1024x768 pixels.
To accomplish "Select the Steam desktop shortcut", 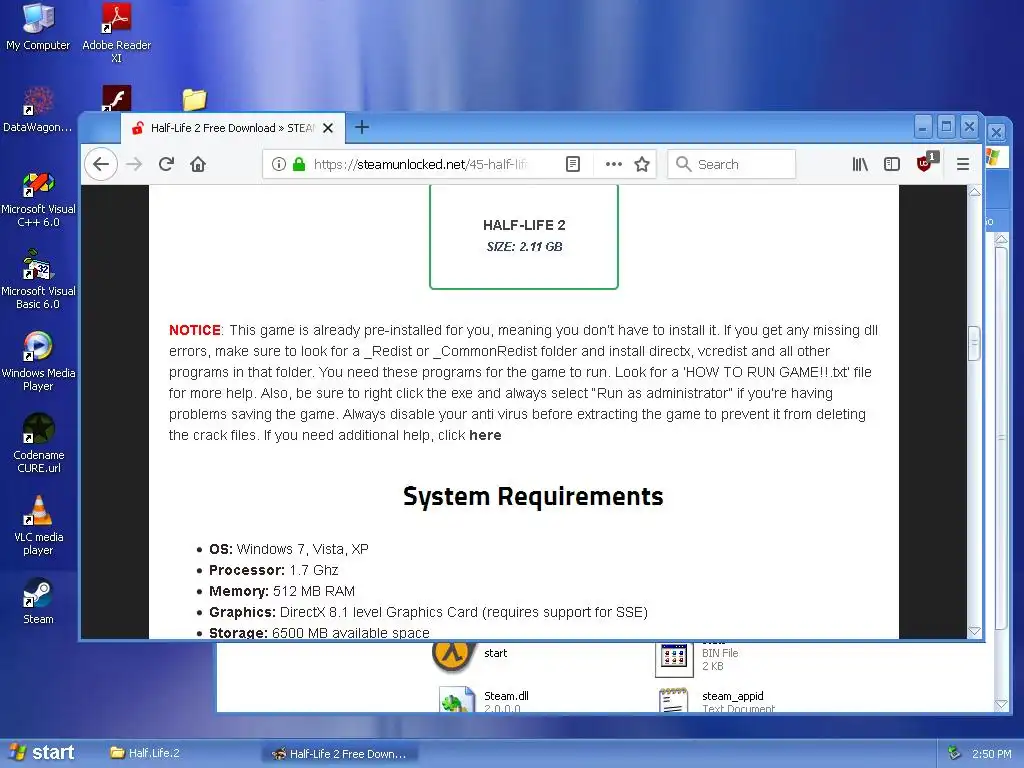I will click(x=38, y=601).
